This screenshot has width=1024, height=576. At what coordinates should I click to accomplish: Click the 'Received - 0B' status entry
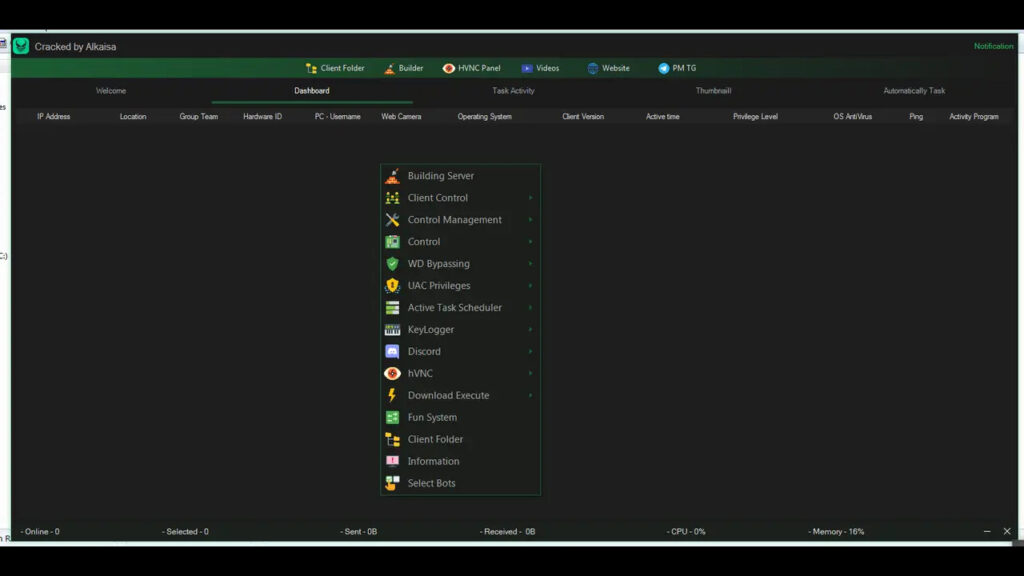point(507,532)
